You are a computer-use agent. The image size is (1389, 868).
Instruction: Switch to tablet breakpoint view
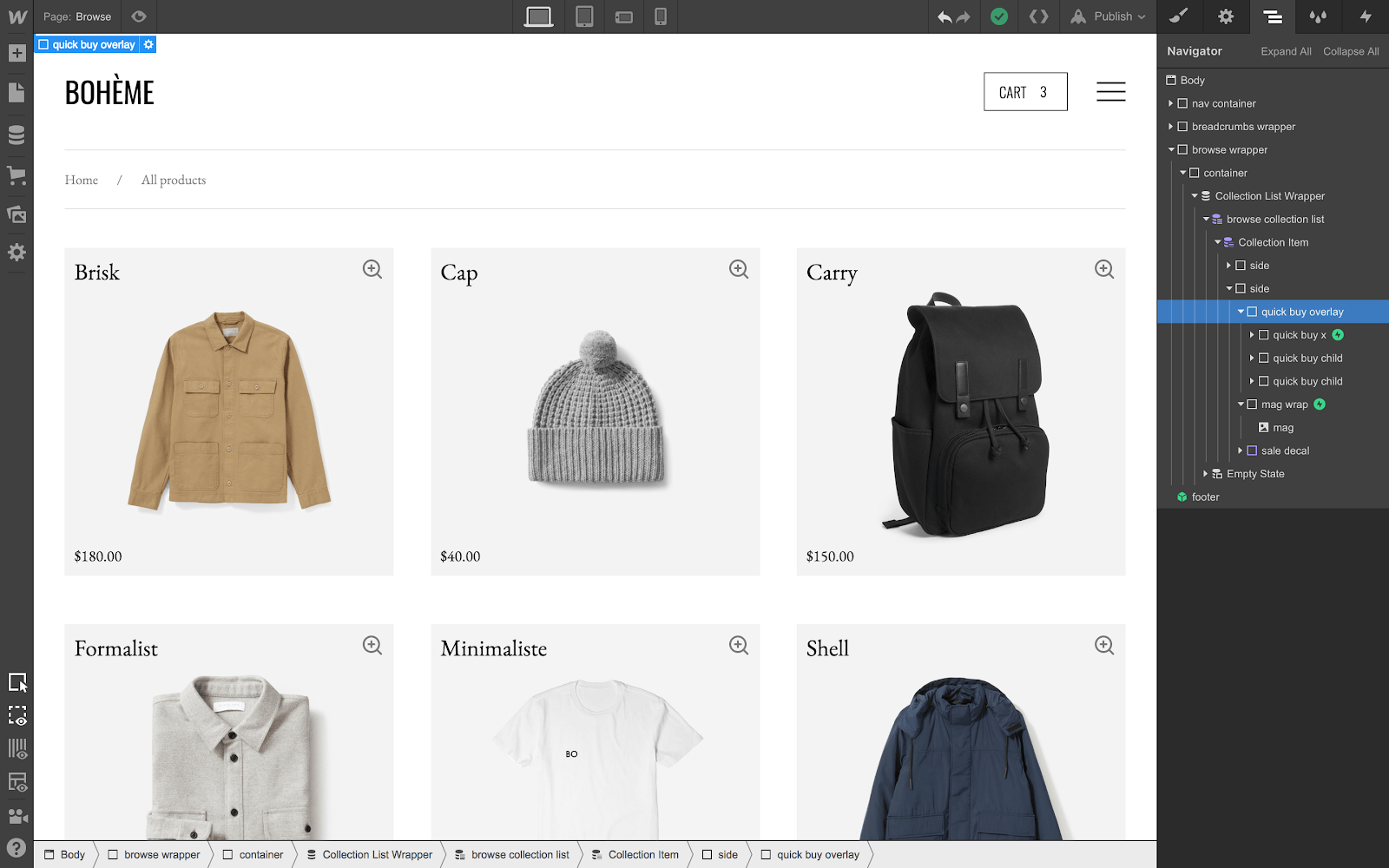(x=584, y=16)
